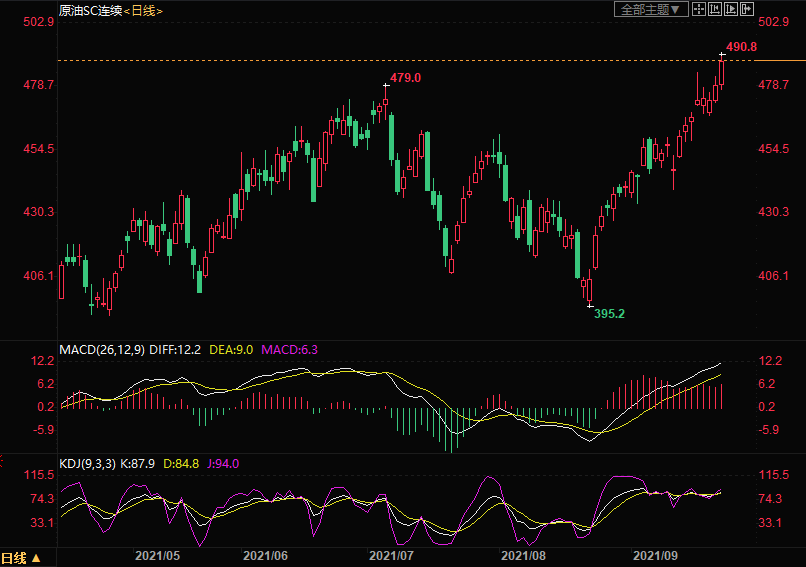806x567 pixels.
Task: Click the 490.8 high price marker
Action: pos(741,47)
